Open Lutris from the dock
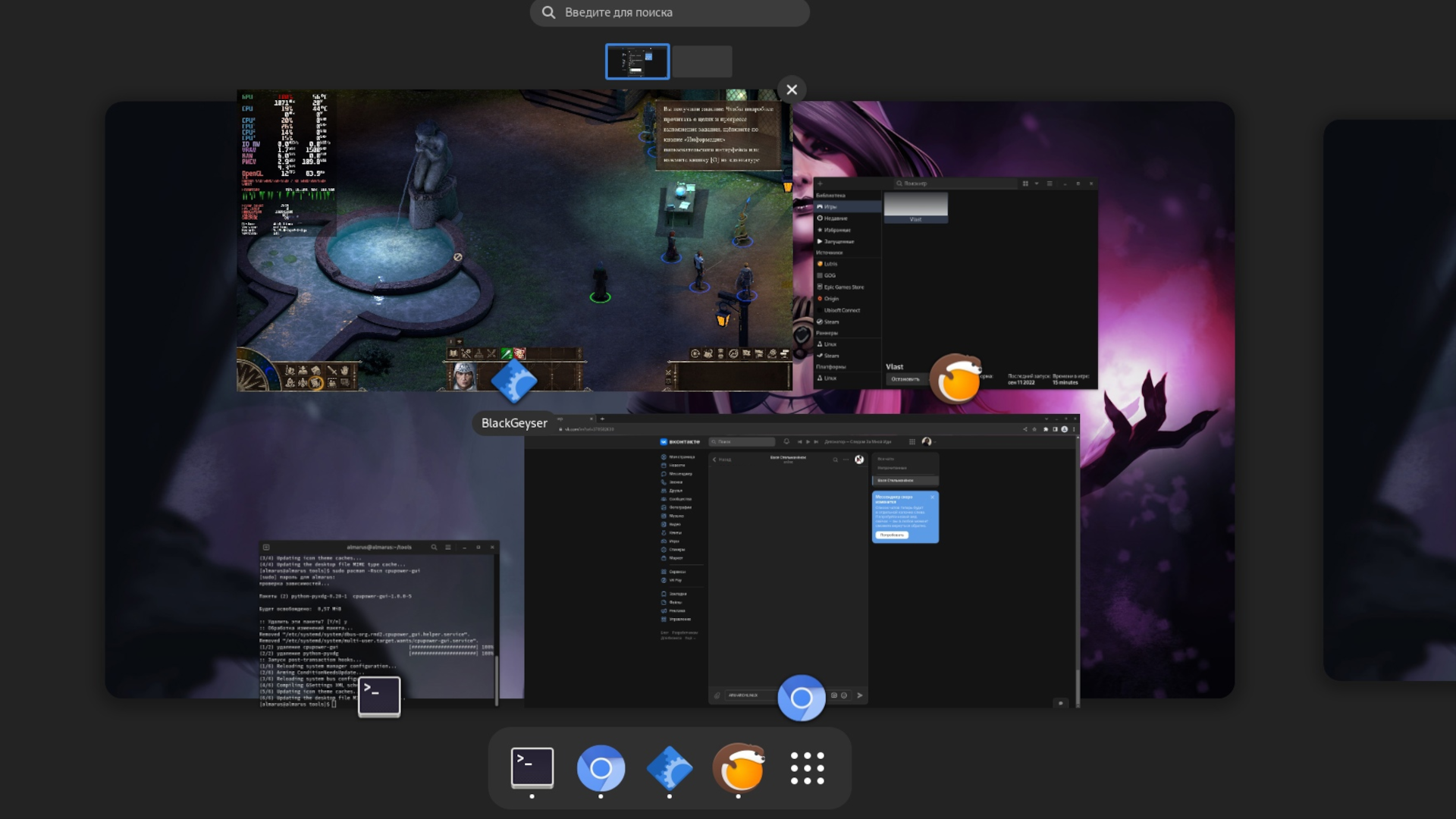This screenshot has width=1456, height=819. tap(739, 767)
